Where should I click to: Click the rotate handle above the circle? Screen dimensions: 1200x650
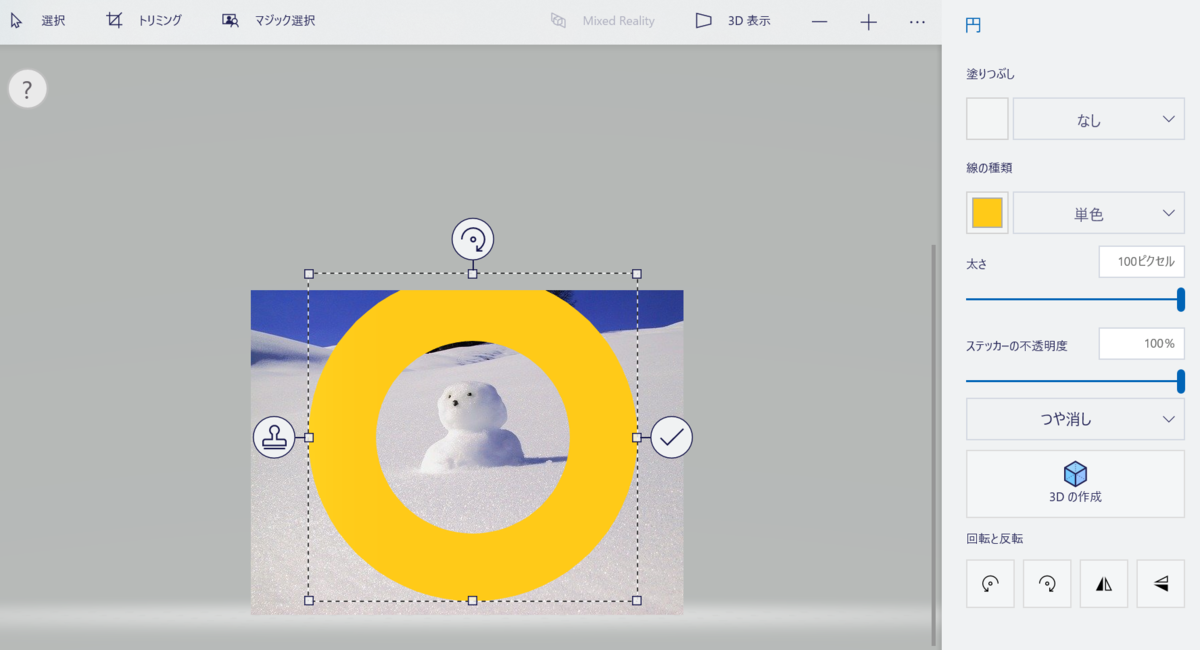coord(473,240)
